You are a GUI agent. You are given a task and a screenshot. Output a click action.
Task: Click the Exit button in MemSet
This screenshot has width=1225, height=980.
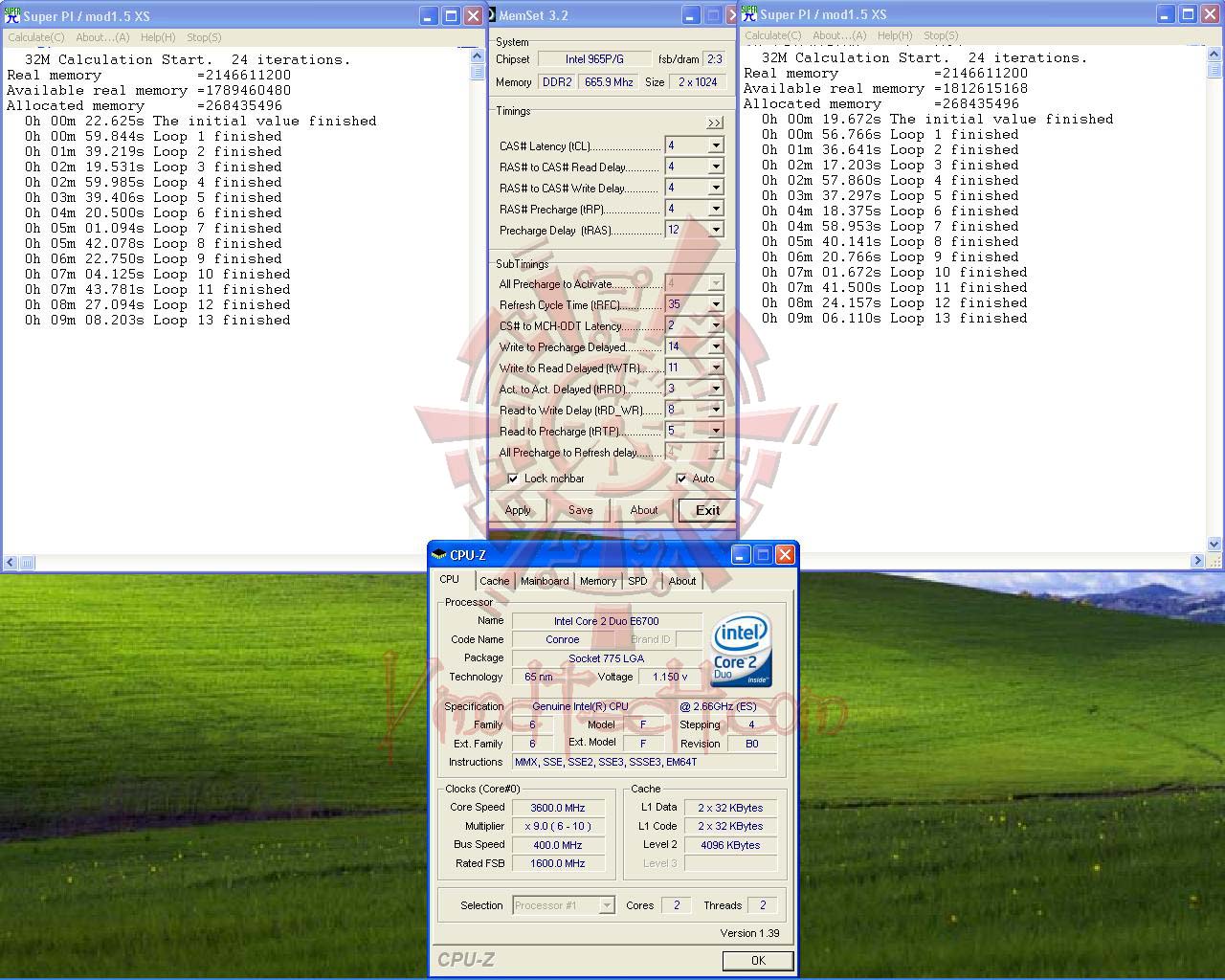(707, 510)
